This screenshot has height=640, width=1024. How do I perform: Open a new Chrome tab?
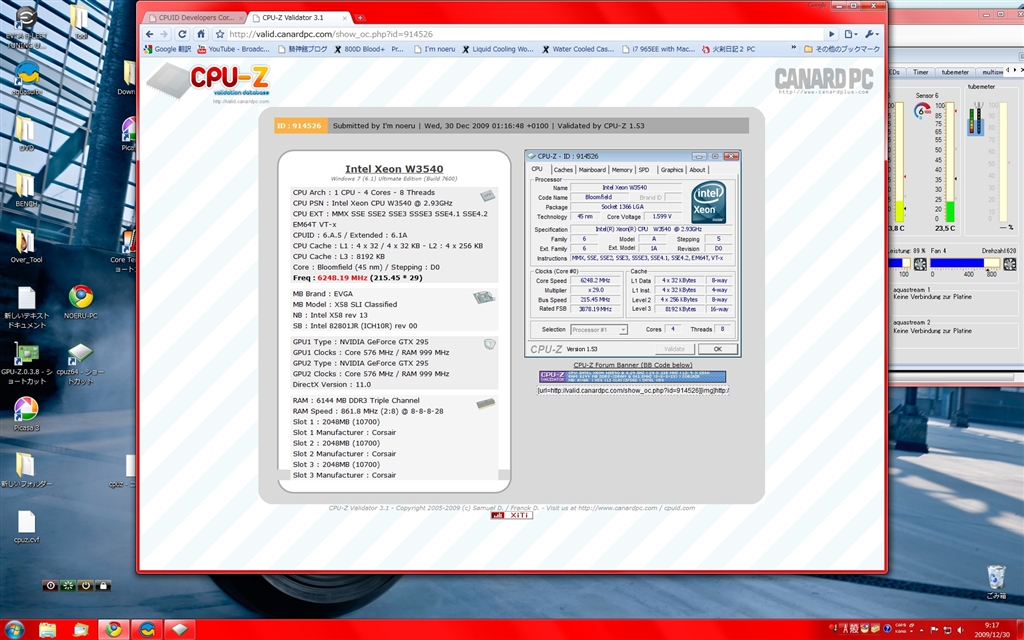click(x=360, y=18)
